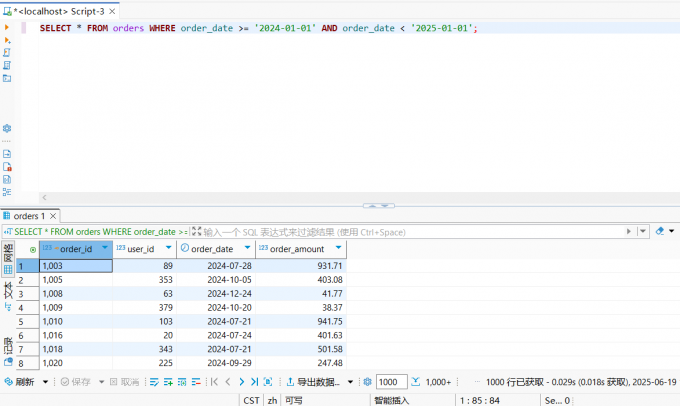The width and height of the screenshot is (680, 406).
Task: Click the CST timezone status bar entry
Action: point(251,400)
